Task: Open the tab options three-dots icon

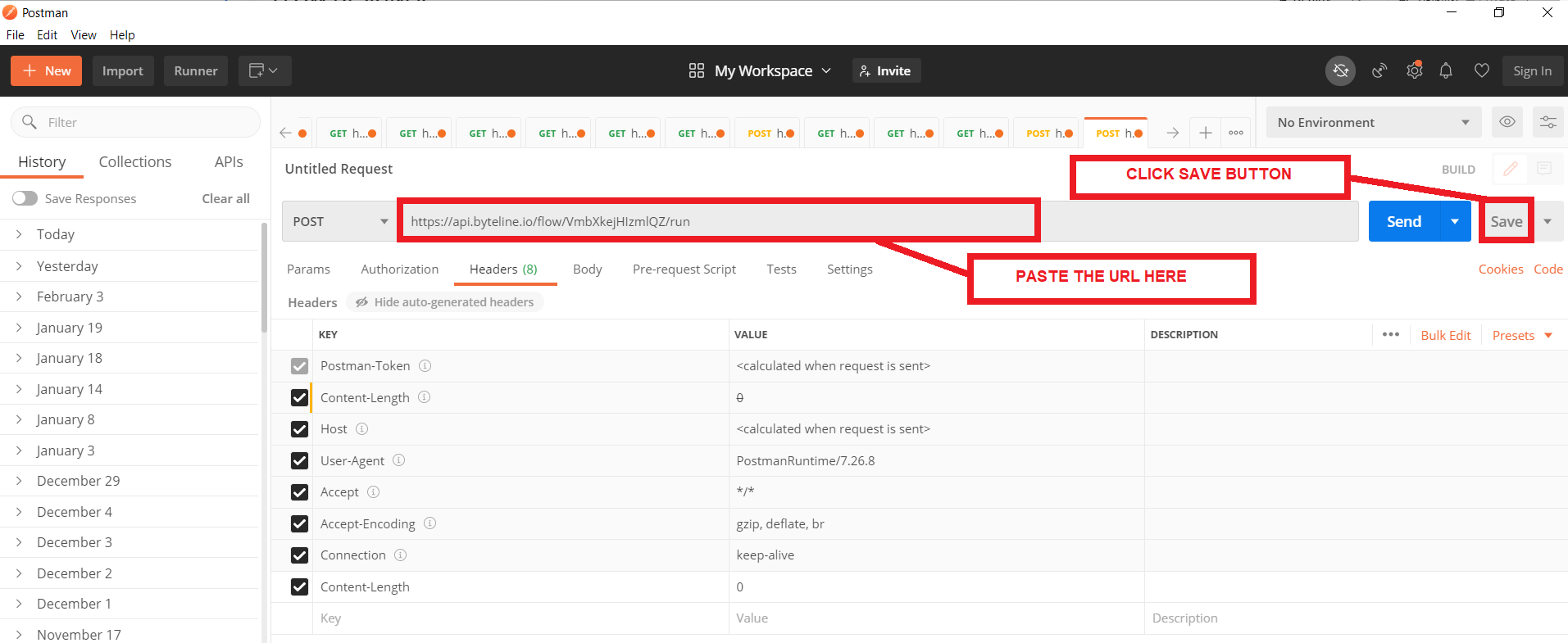Action: [1236, 133]
